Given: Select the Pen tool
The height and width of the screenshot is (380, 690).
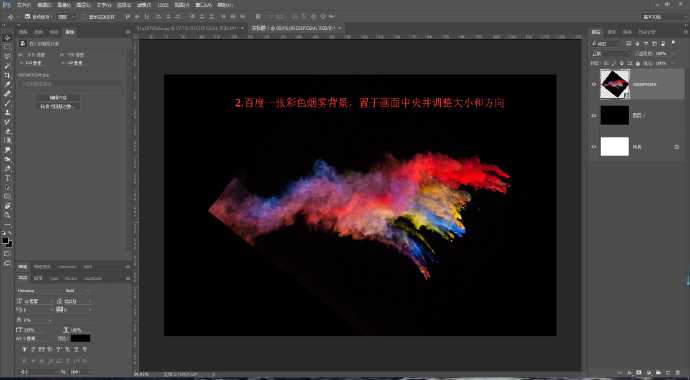Looking at the screenshot, I should tap(7, 168).
